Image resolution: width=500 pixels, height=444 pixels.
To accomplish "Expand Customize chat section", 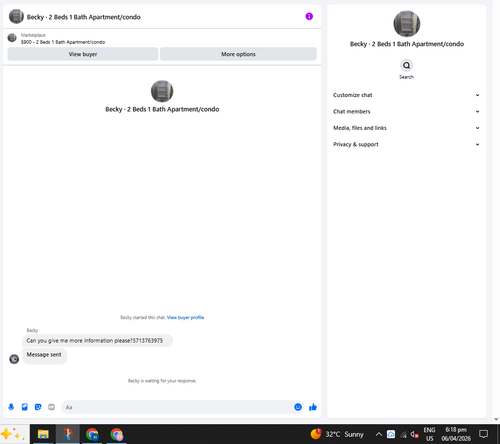I will 406,95.
